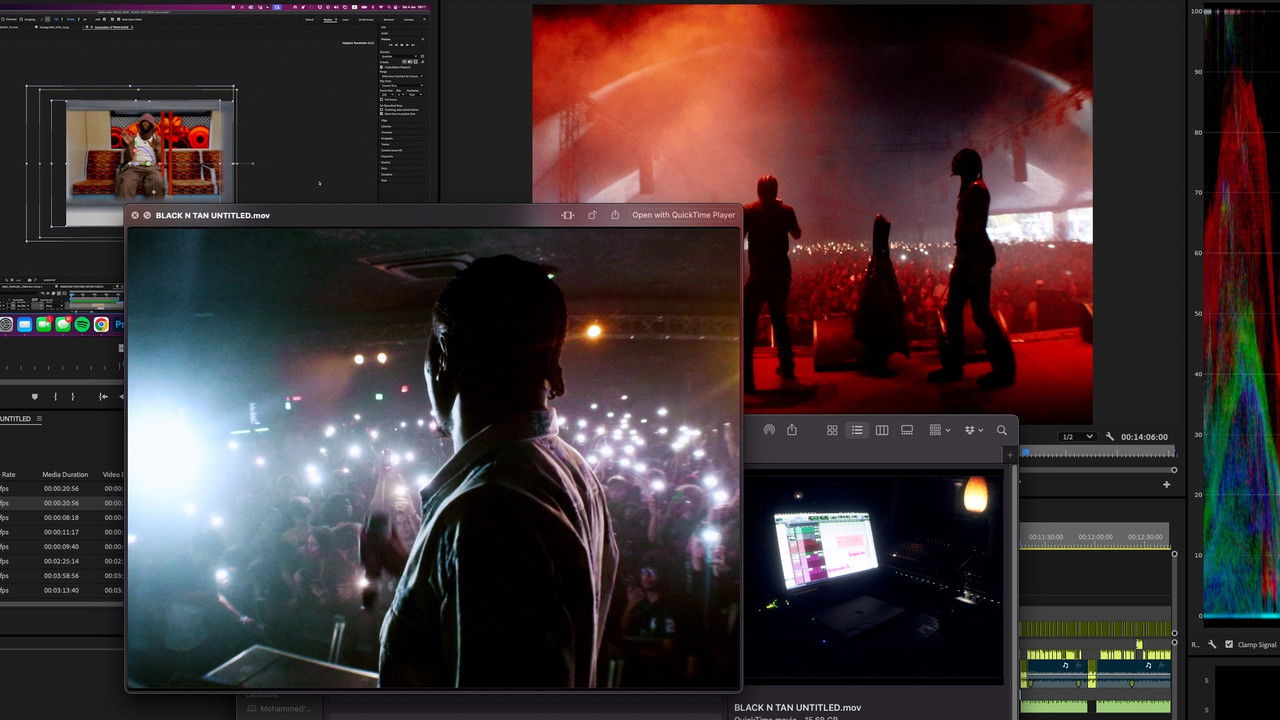Select the 00:00:08:18 media duration row

[61, 518]
